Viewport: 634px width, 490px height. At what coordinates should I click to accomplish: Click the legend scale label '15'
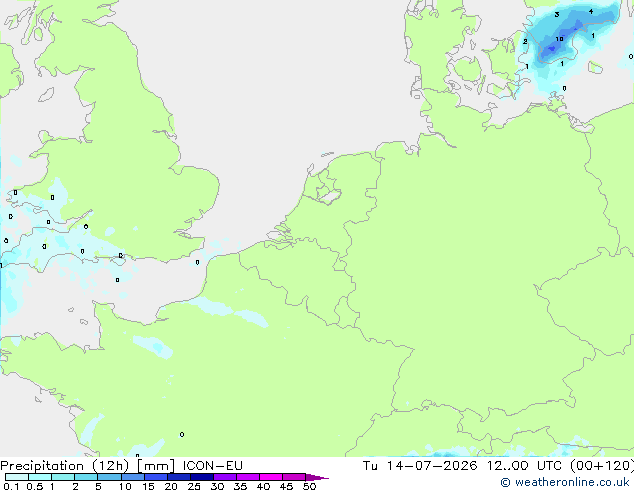[x=148, y=486]
